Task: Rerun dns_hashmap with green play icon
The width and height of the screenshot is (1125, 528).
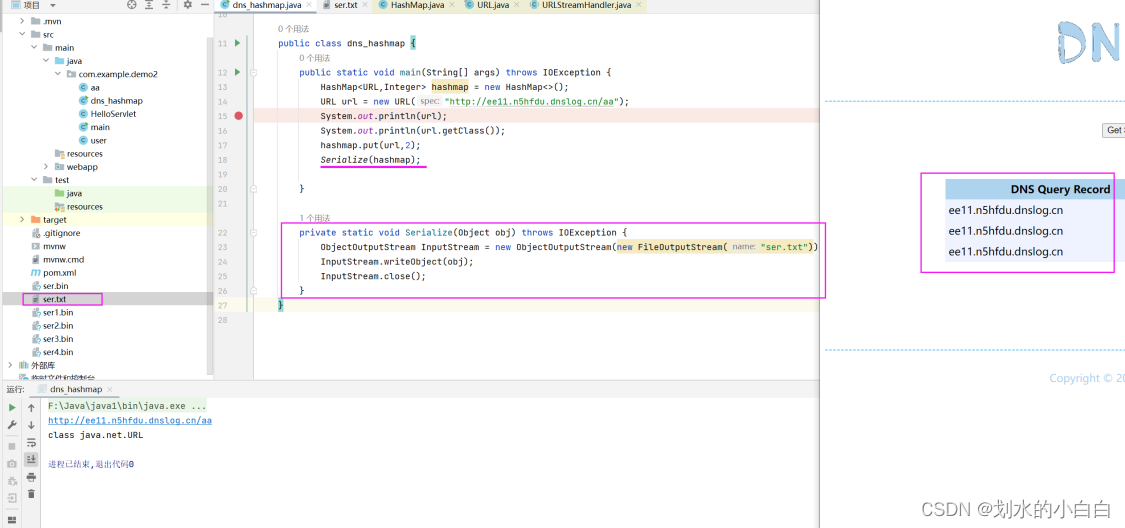Action: 11,407
